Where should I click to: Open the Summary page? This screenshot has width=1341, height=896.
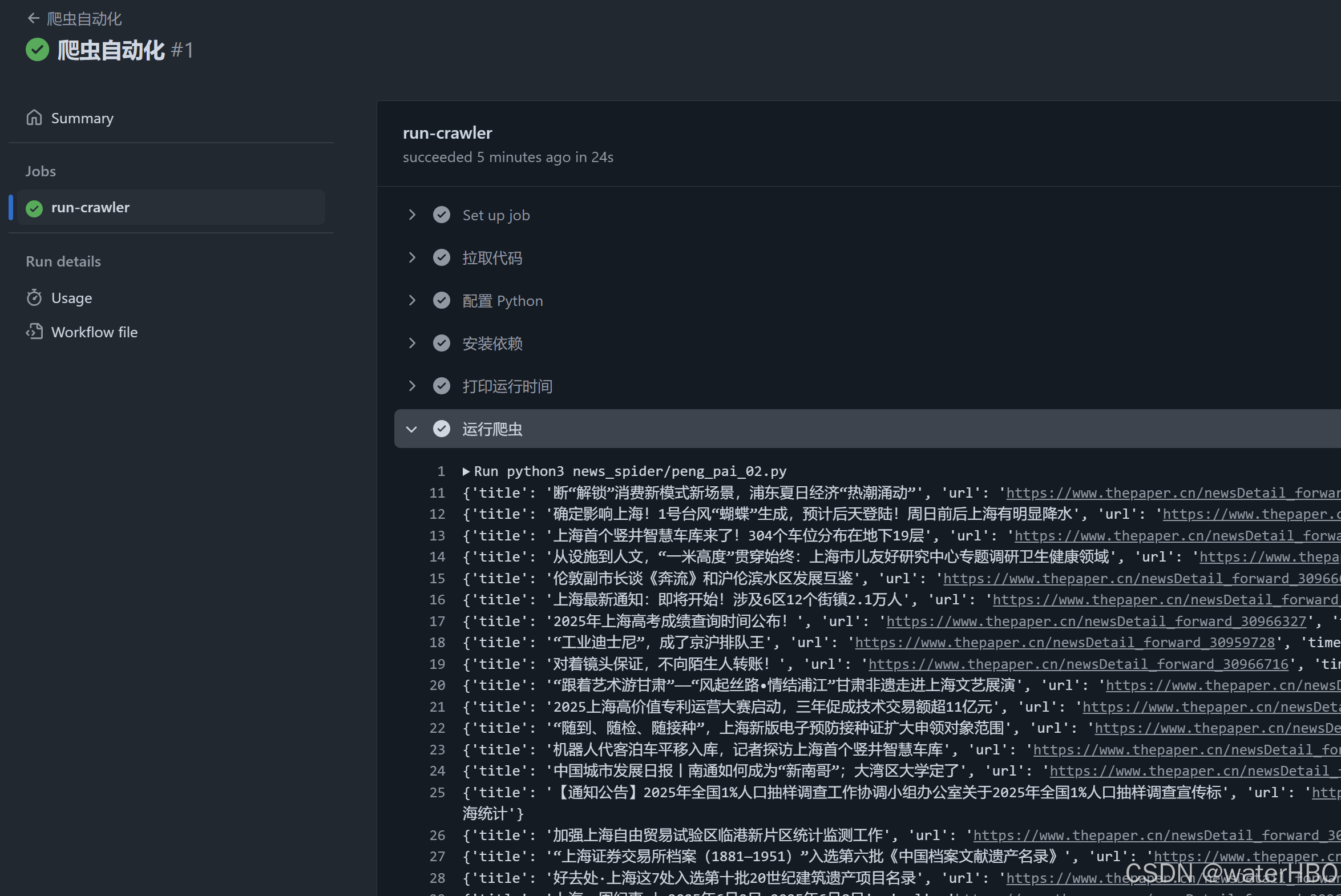coord(82,118)
